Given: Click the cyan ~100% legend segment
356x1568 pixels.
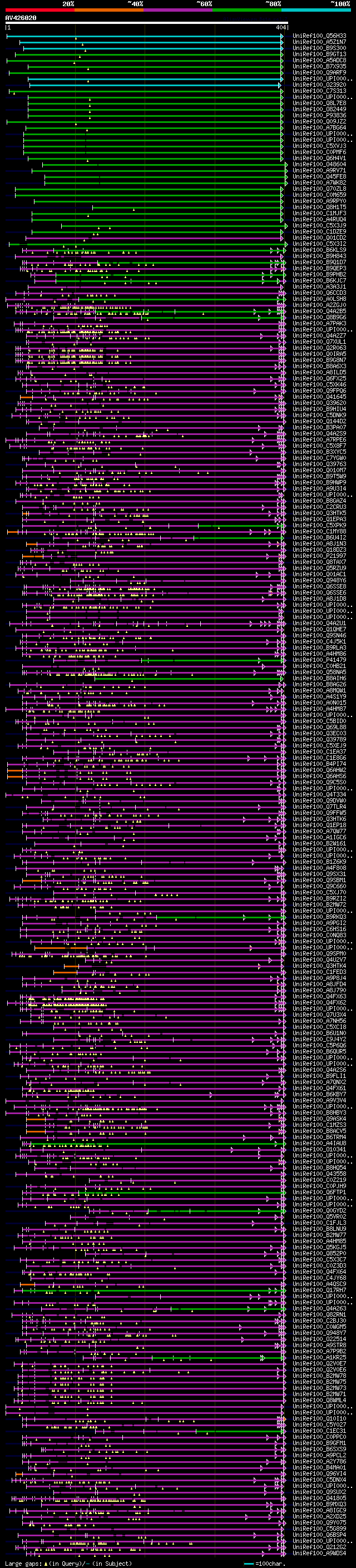Looking at the screenshot, I should click(316, 10).
